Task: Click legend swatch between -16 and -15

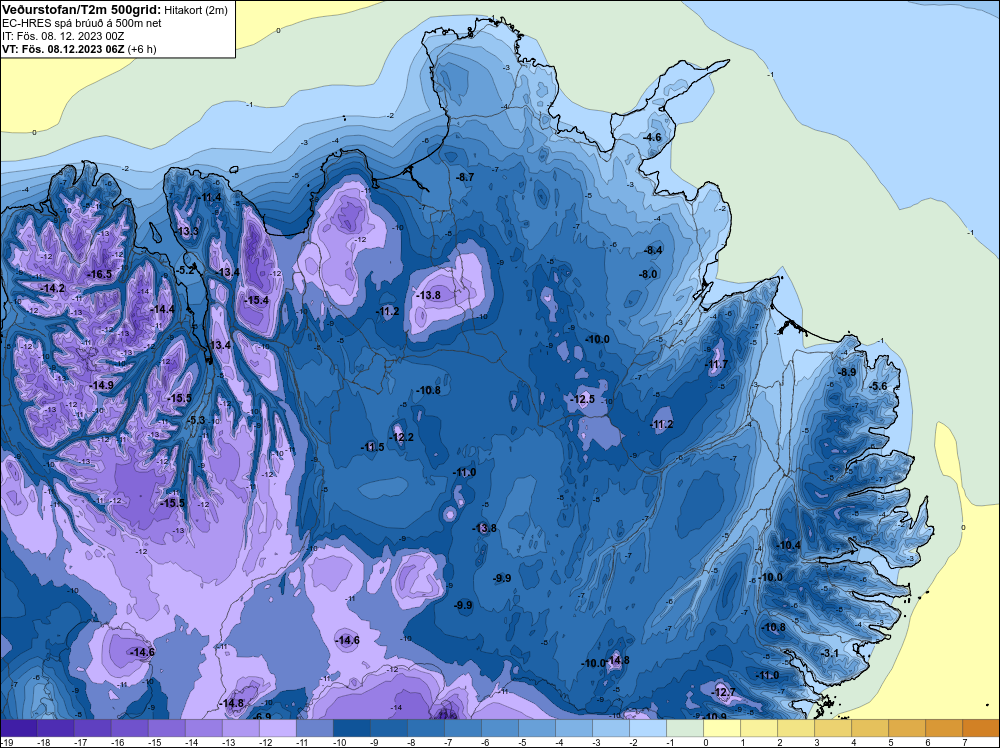Action: [129, 728]
